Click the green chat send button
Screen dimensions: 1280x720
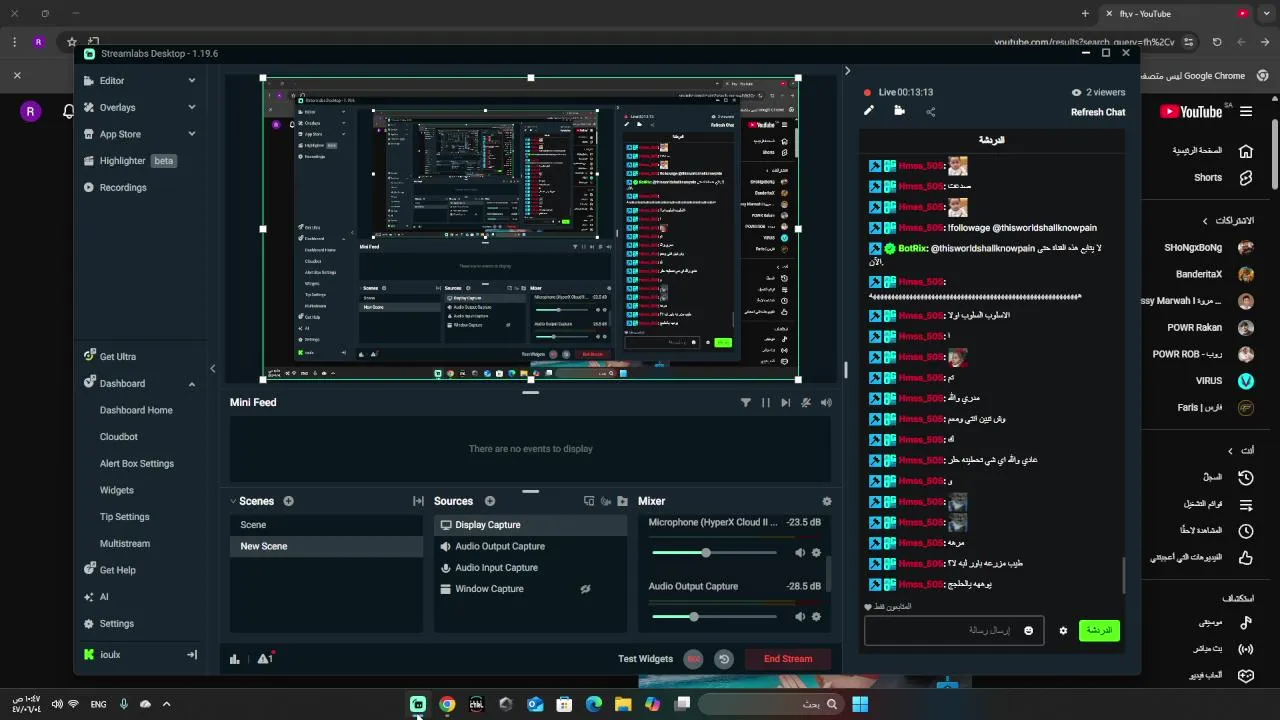click(x=1099, y=630)
